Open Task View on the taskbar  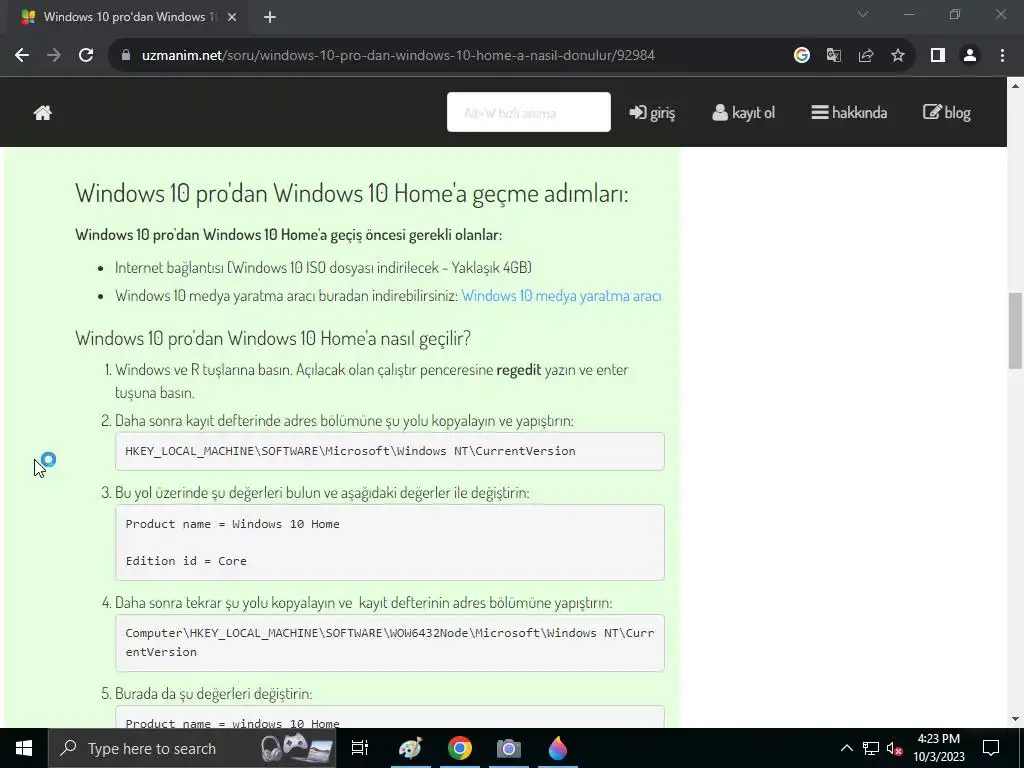pyautogui.click(x=360, y=748)
